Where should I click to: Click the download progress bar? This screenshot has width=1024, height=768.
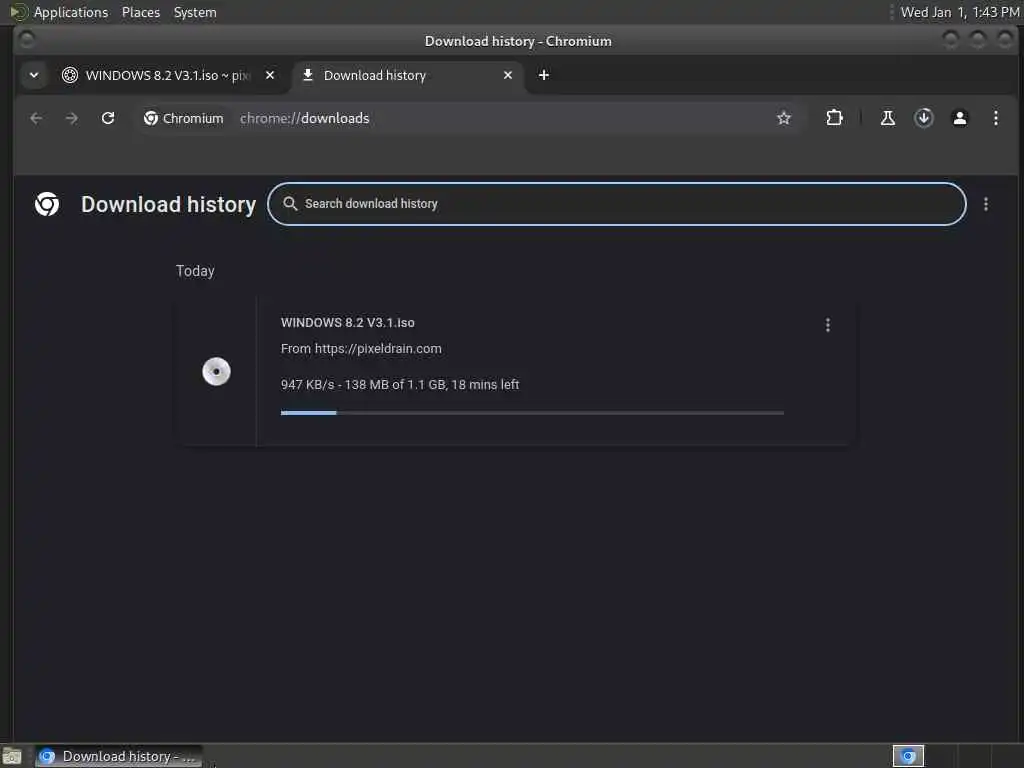532,413
